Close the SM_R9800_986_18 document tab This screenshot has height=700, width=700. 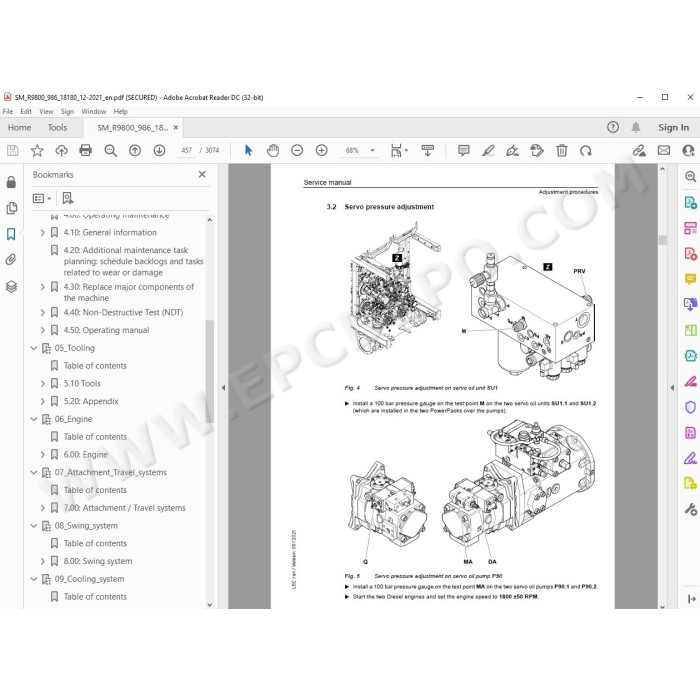coord(176,127)
